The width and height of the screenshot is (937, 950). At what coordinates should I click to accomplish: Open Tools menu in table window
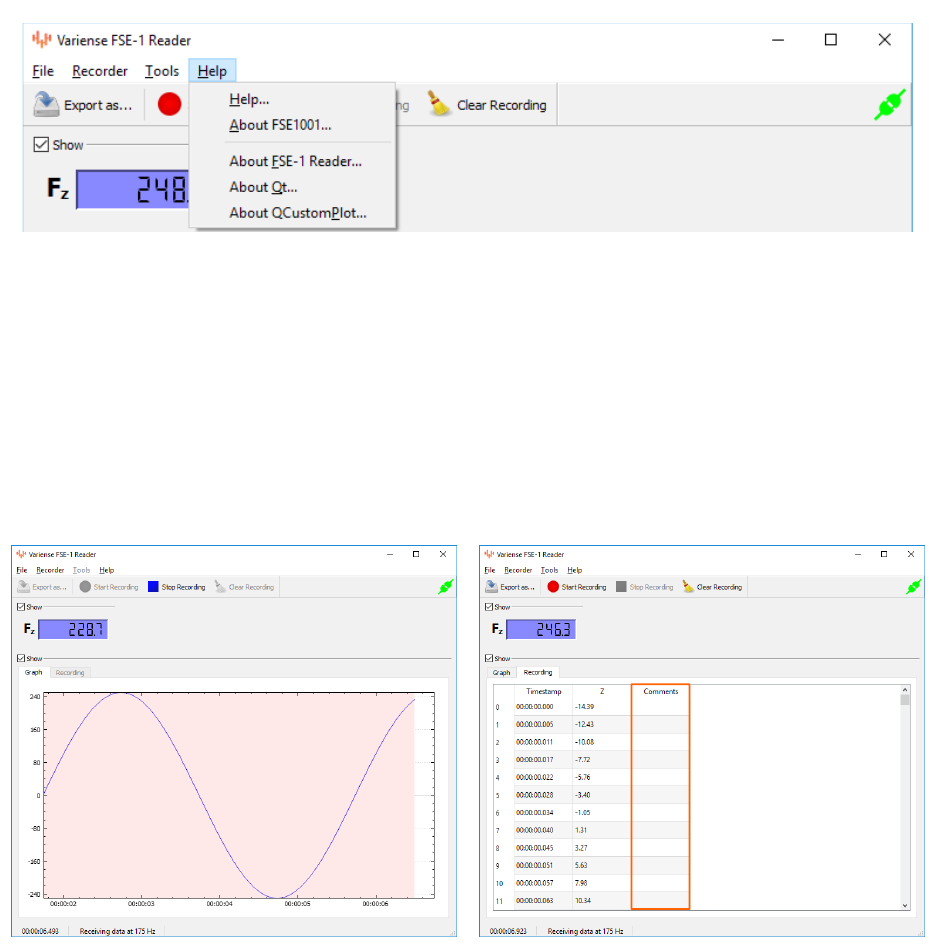(x=549, y=570)
